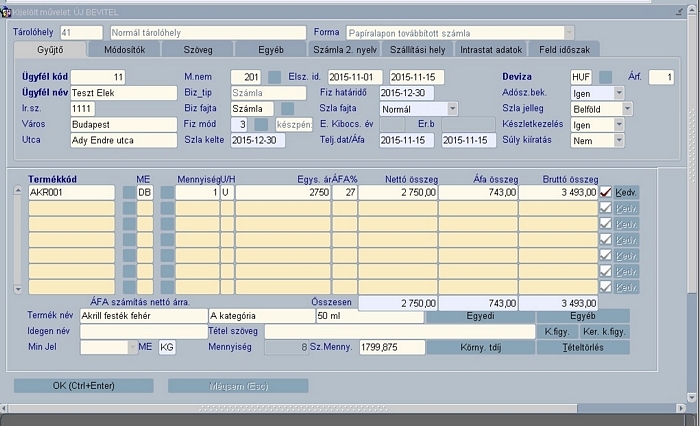
Task: Expand Készletkezelés Igen dropdown
Action: (x=619, y=125)
